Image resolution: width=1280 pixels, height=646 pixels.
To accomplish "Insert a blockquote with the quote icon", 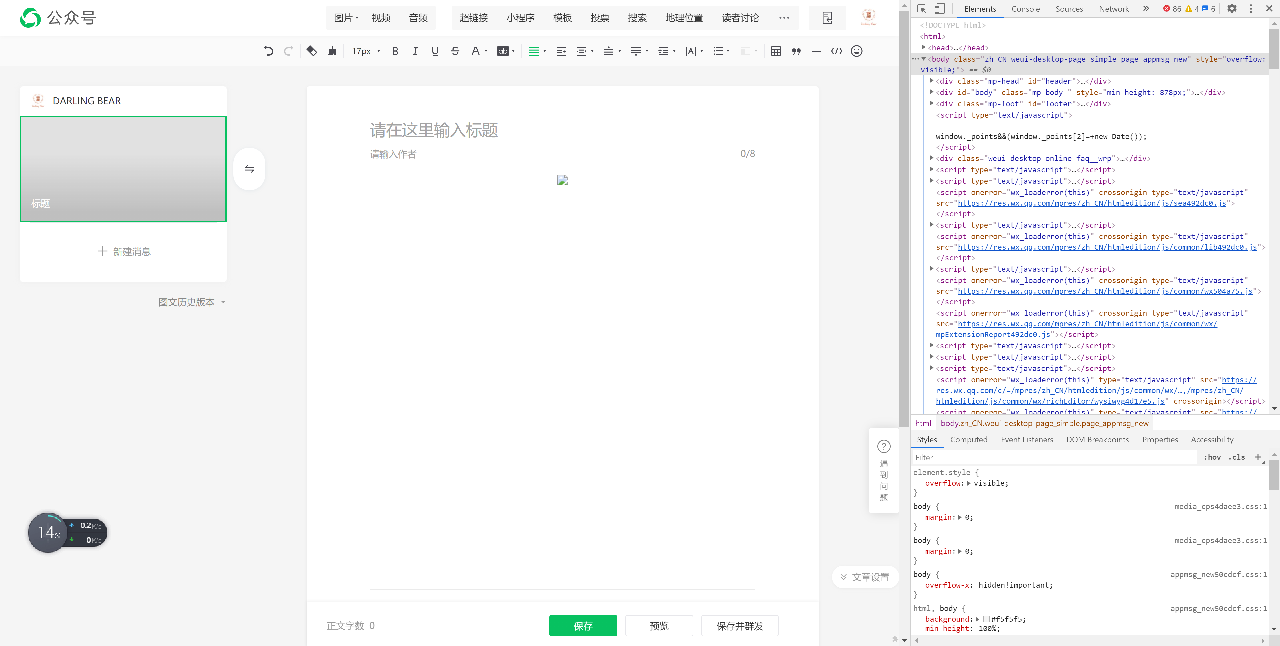I will pyautogui.click(x=796, y=51).
